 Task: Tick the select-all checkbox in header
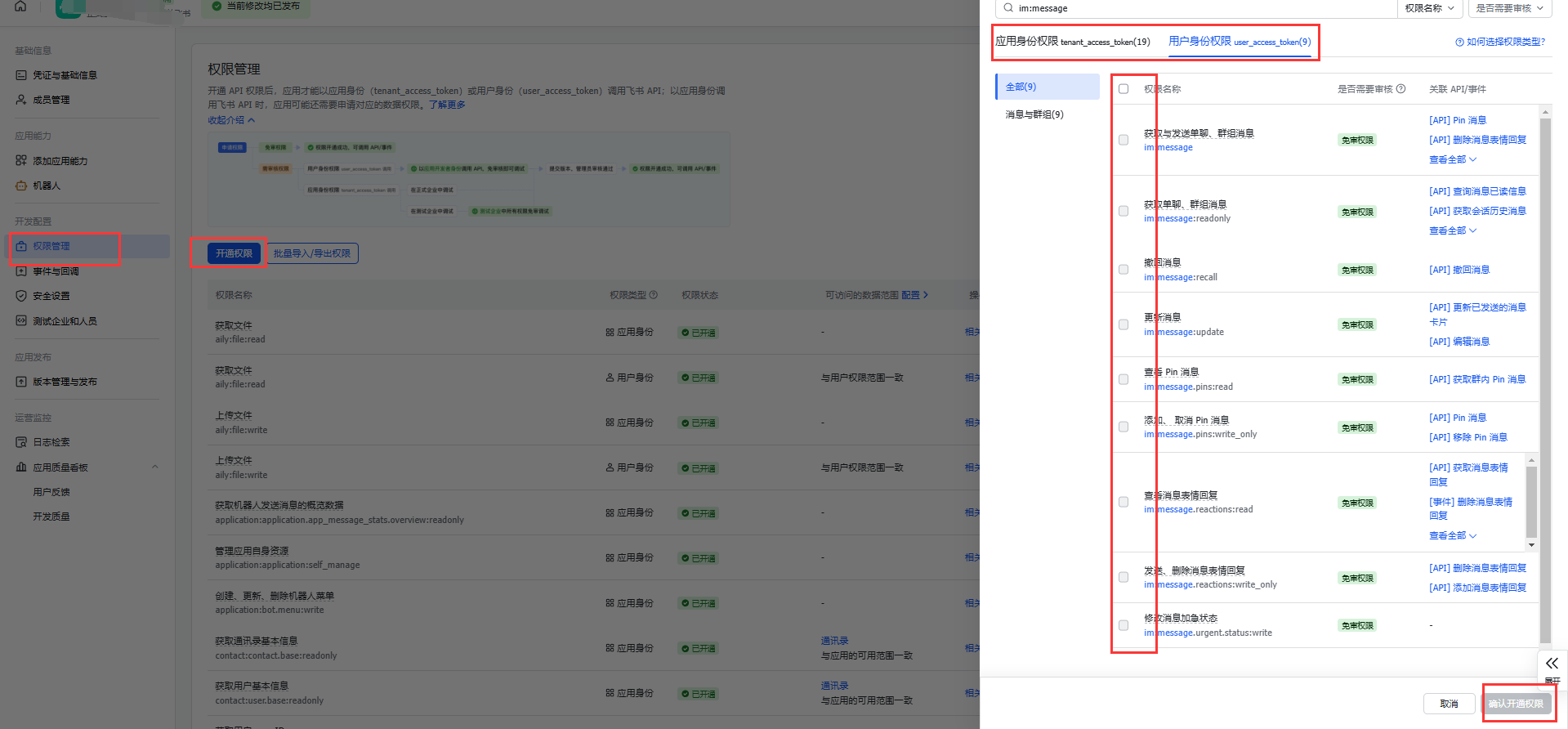(1124, 89)
